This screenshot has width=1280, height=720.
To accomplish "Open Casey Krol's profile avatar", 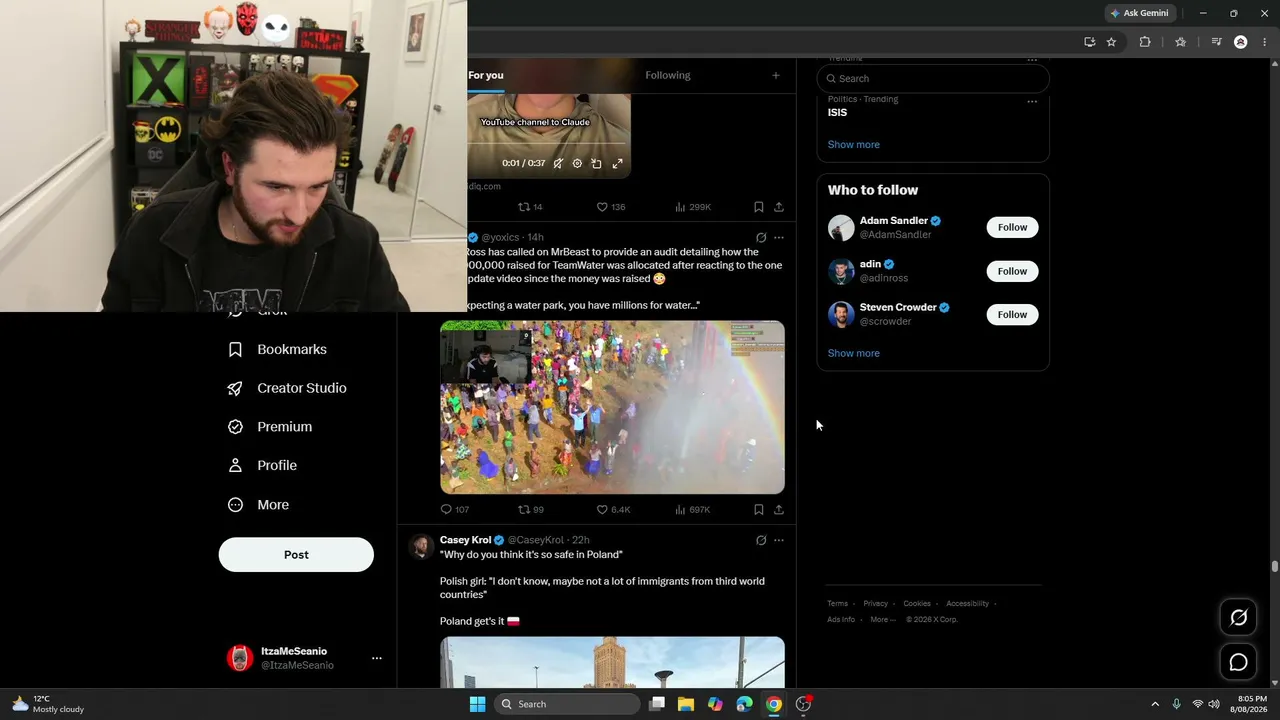I will click(420, 546).
